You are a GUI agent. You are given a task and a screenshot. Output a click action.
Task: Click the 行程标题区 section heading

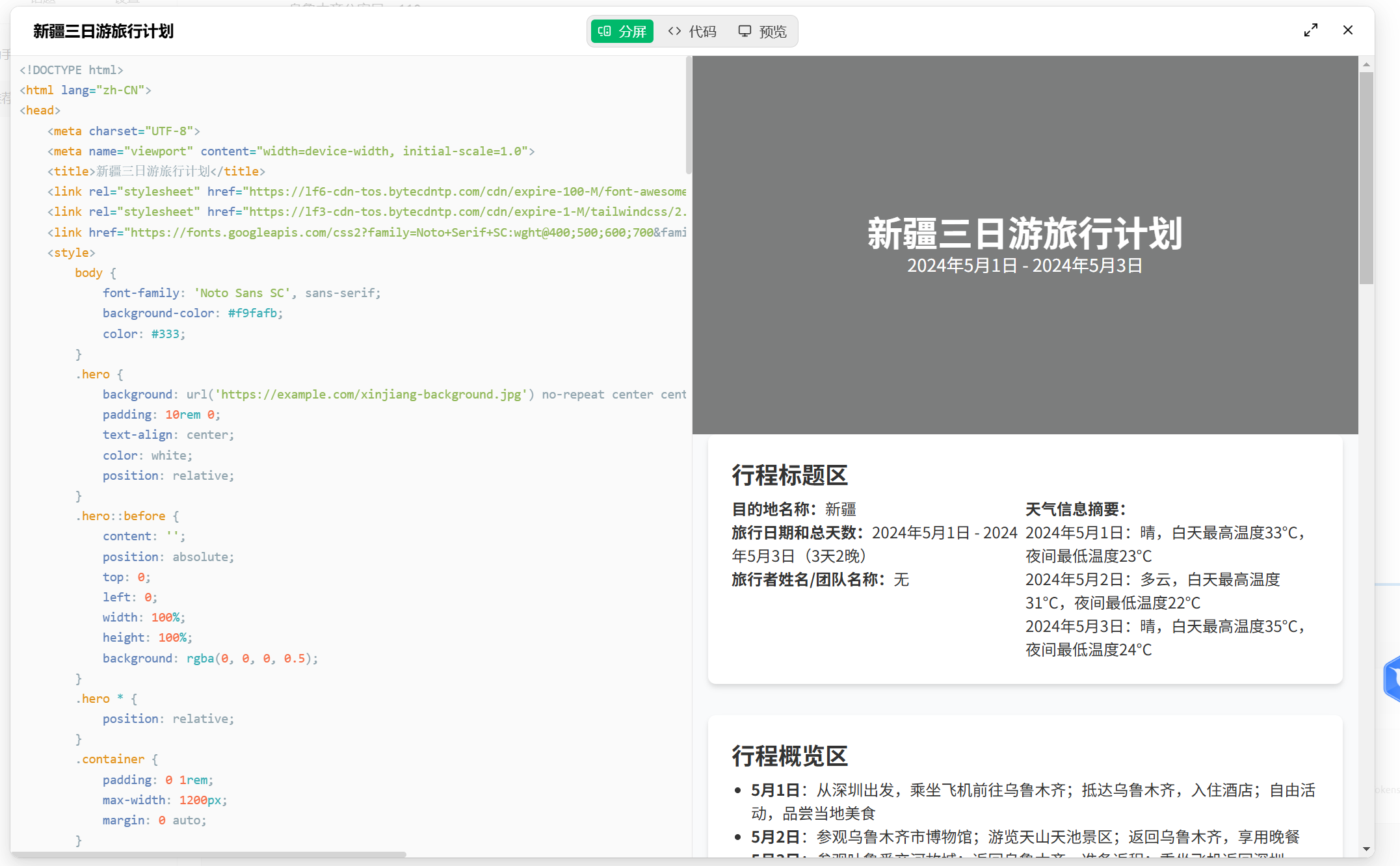[x=790, y=475]
